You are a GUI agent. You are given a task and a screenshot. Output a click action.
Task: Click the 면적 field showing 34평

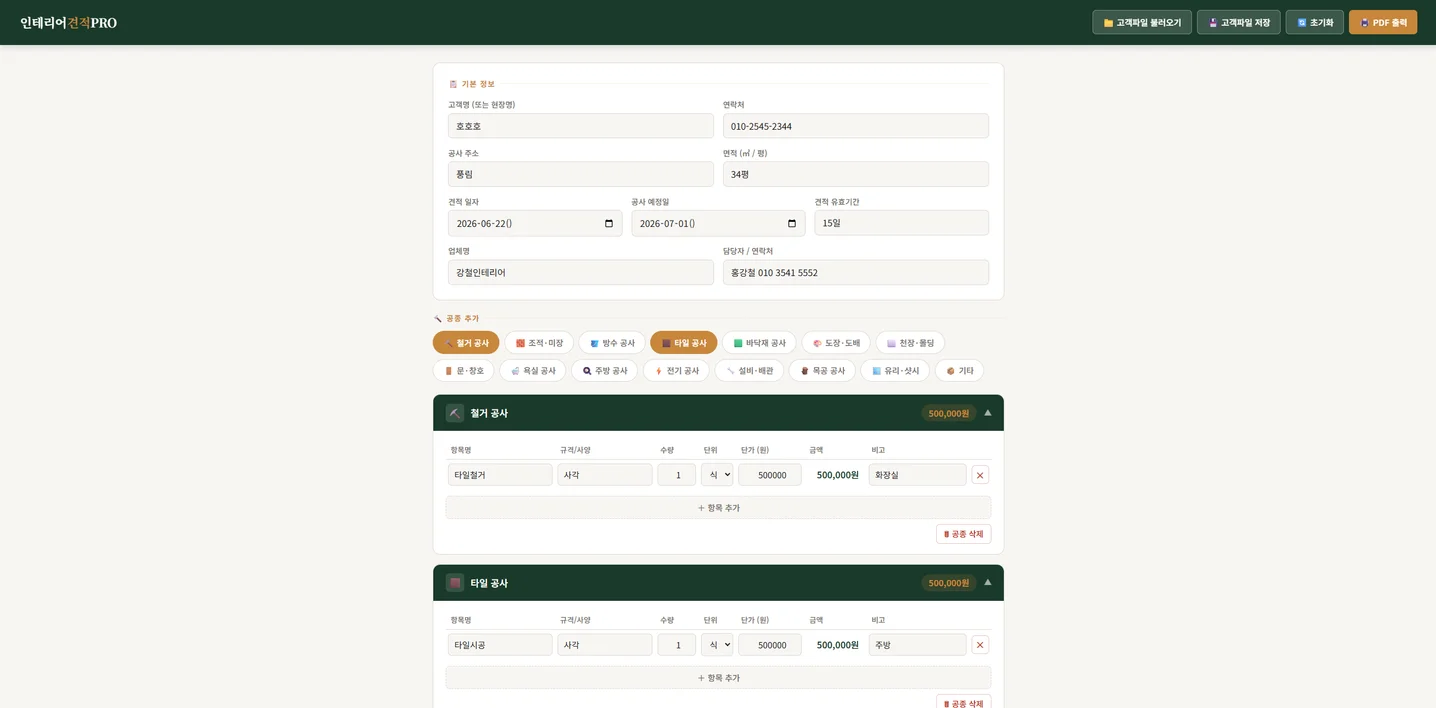(855, 174)
